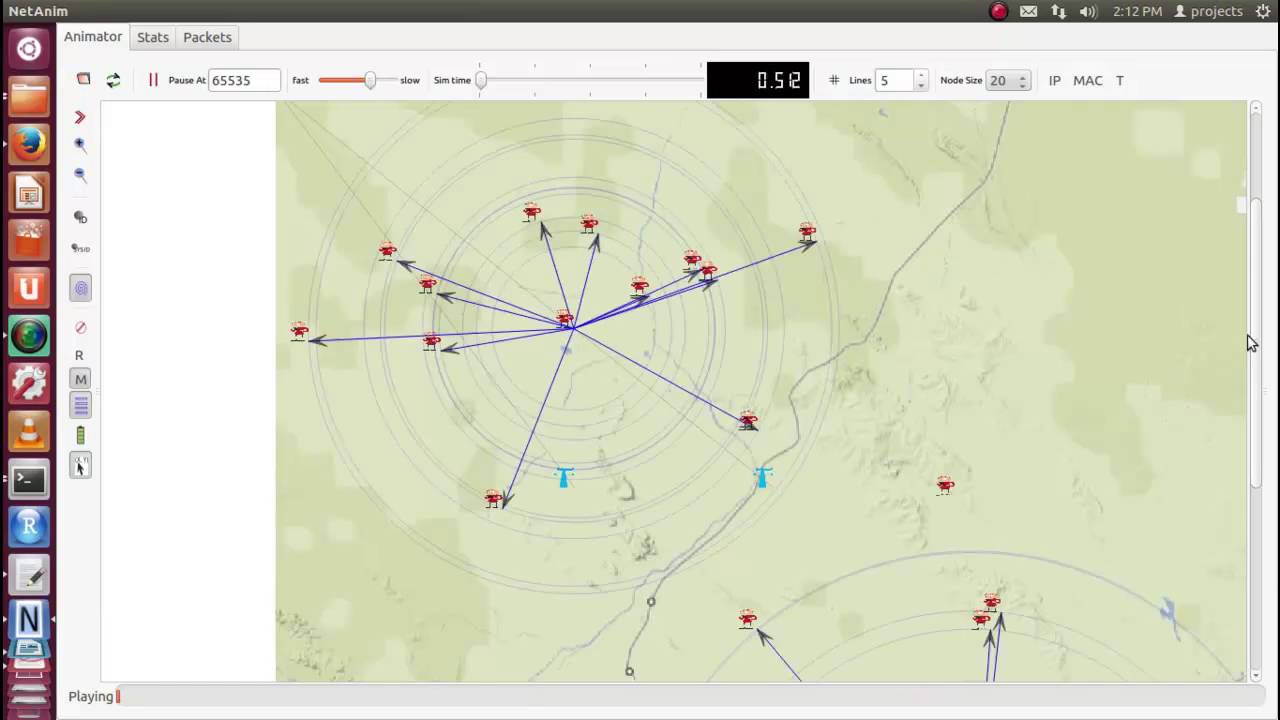Click the 2:12 PM clock
1280x720 pixels.
tap(1137, 11)
